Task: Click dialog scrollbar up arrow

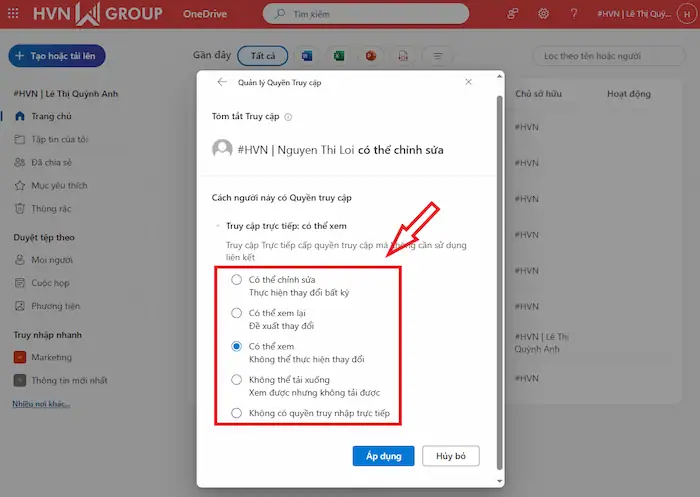Action: pyautogui.click(x=500, y=77)
